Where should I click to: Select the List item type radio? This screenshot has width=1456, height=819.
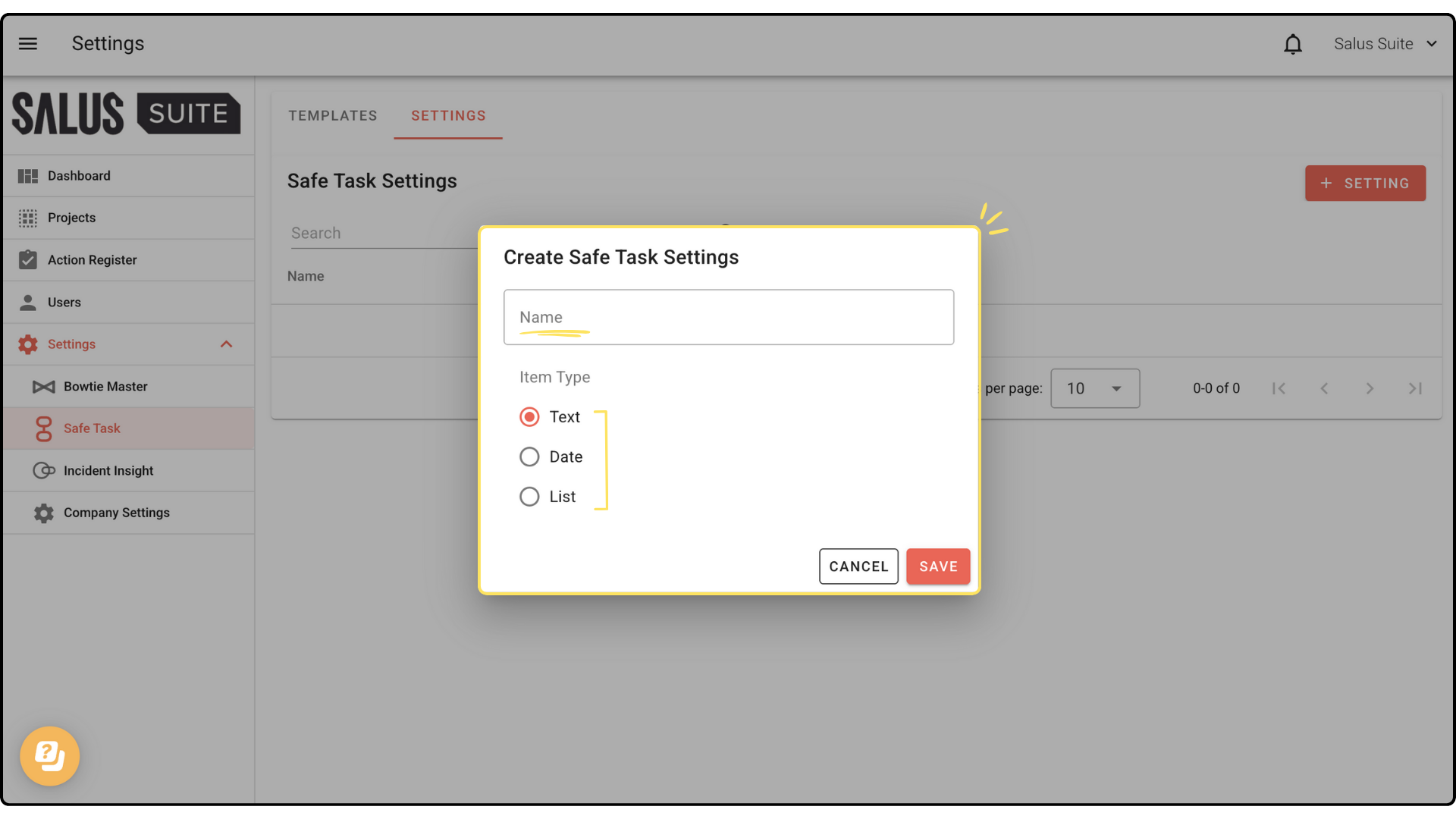point(529,497)
